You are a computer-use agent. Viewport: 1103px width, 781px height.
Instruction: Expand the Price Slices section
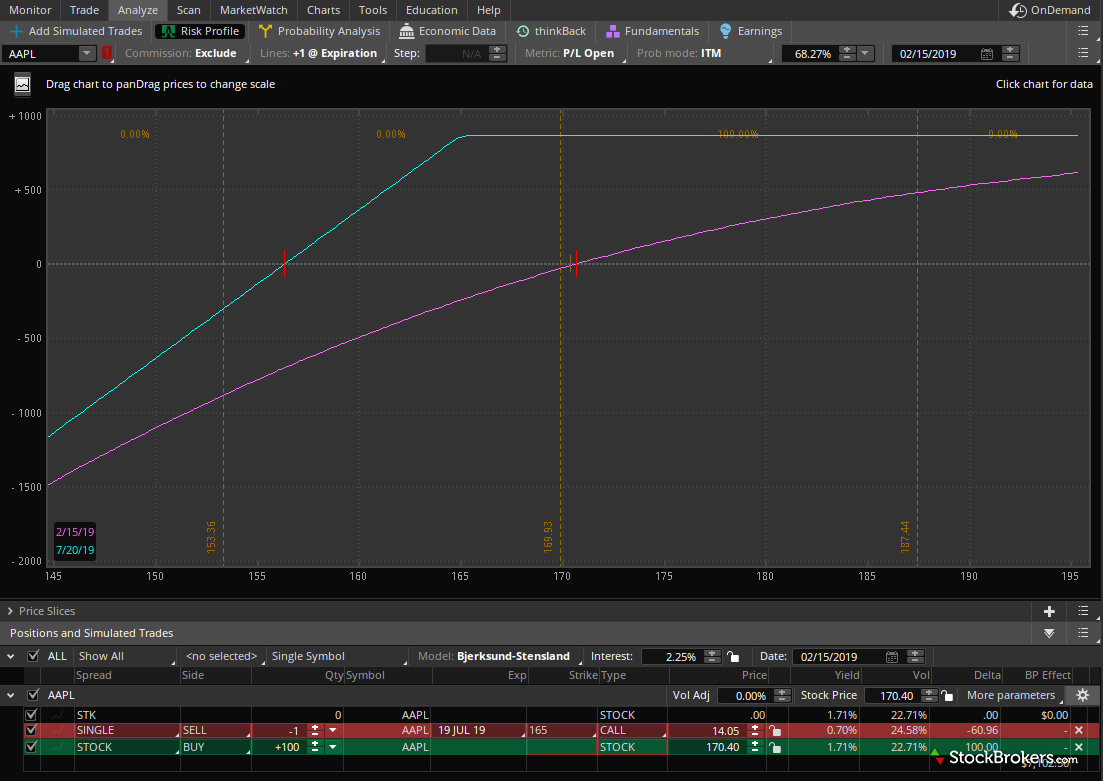[x=10, y=611]
